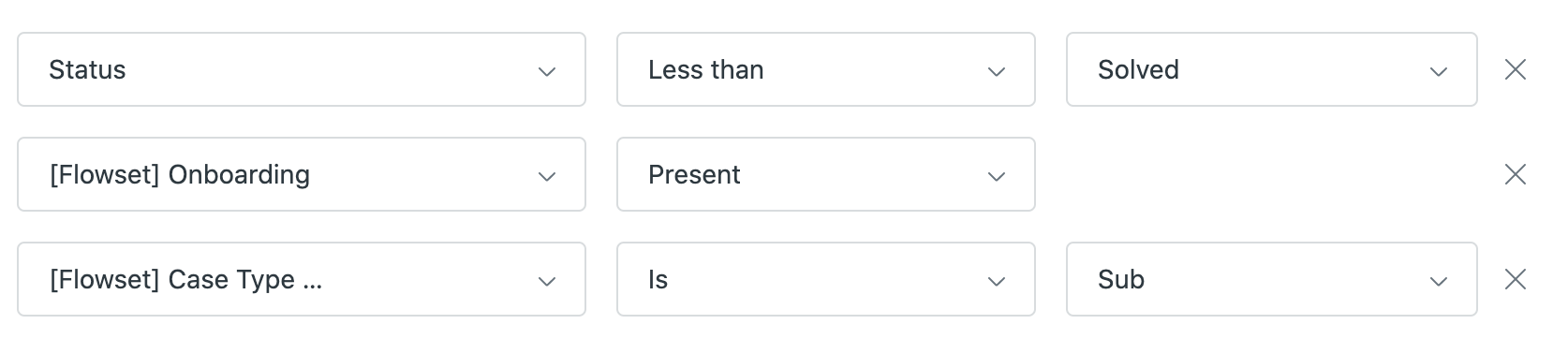Open the Status field dropdown
1568x339 pixels.
pyautogui.click(x=302, y=69)
